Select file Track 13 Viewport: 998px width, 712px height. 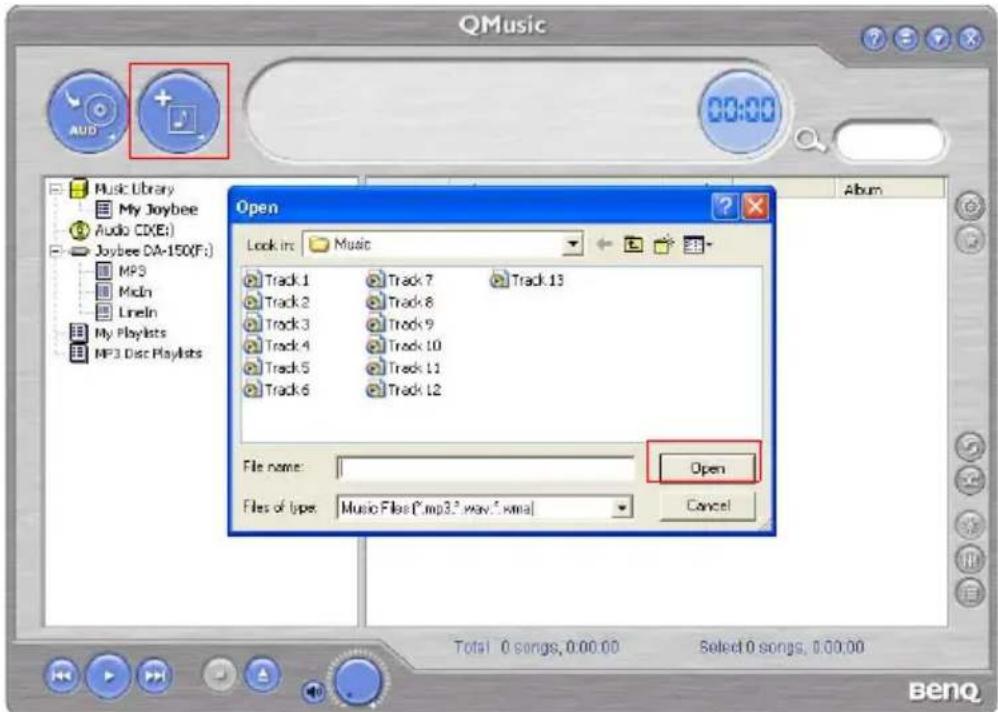[x=528, y=280]
